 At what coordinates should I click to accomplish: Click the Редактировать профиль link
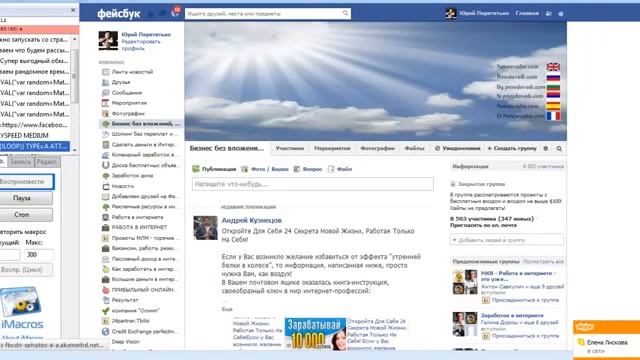coord(141,45)
